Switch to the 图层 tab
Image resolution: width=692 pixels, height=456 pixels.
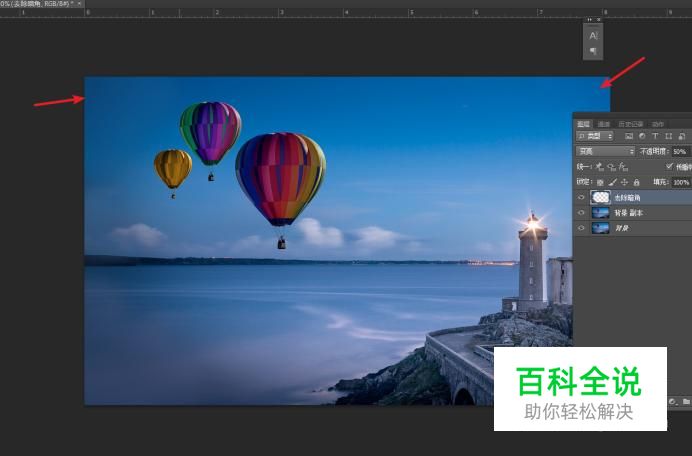coord(583,124)
